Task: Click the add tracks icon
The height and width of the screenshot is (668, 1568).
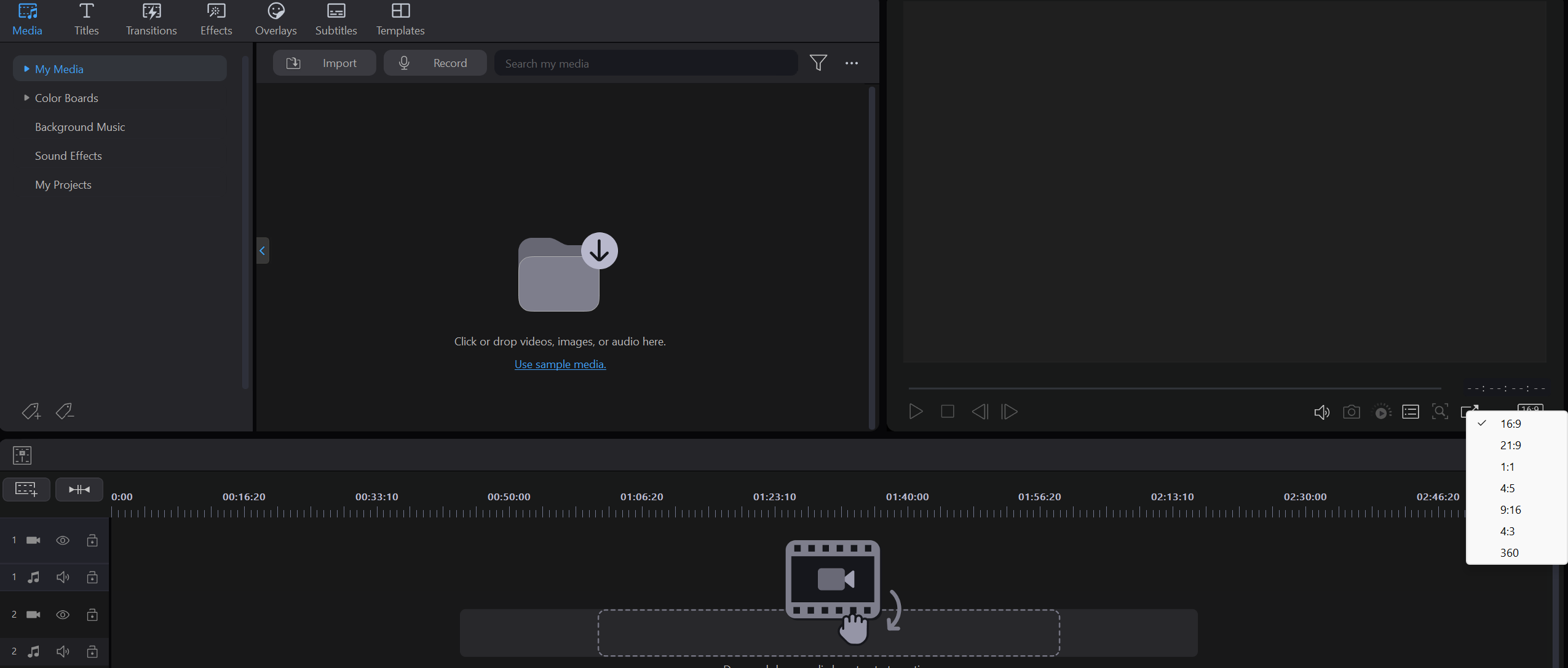Action: pyautogui.click(x=26, y=489)
